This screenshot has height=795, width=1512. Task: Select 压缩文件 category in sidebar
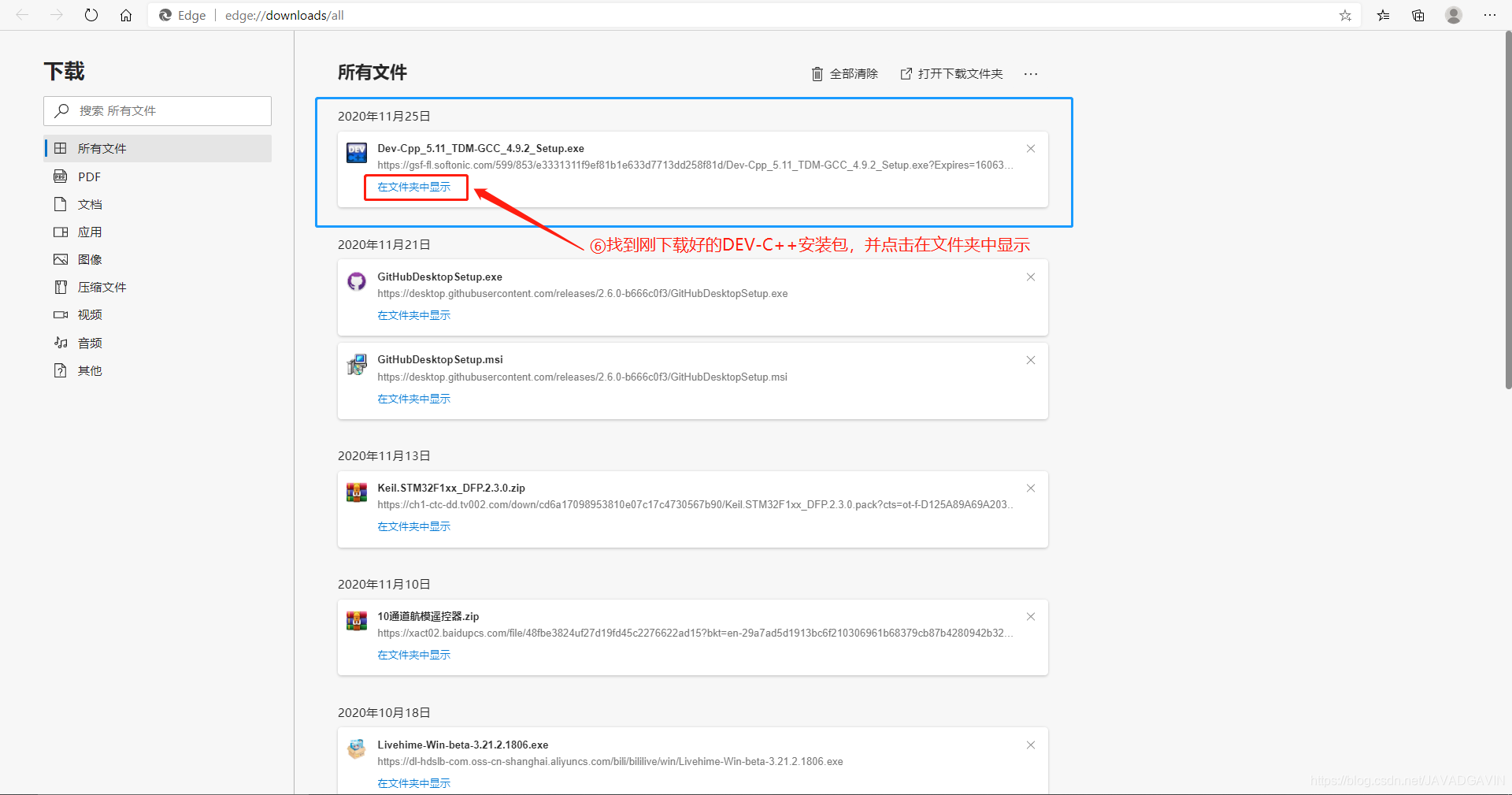(x=157, y=287)
